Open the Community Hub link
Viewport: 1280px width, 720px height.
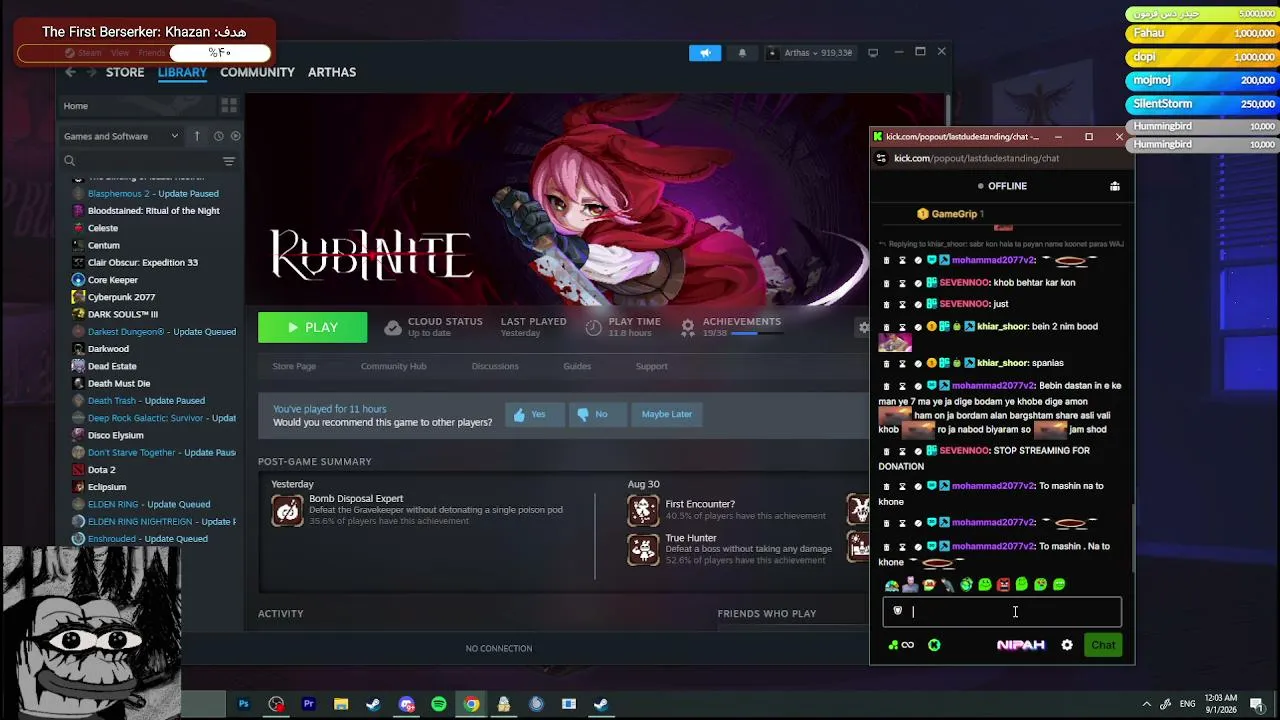pos(393,366)
